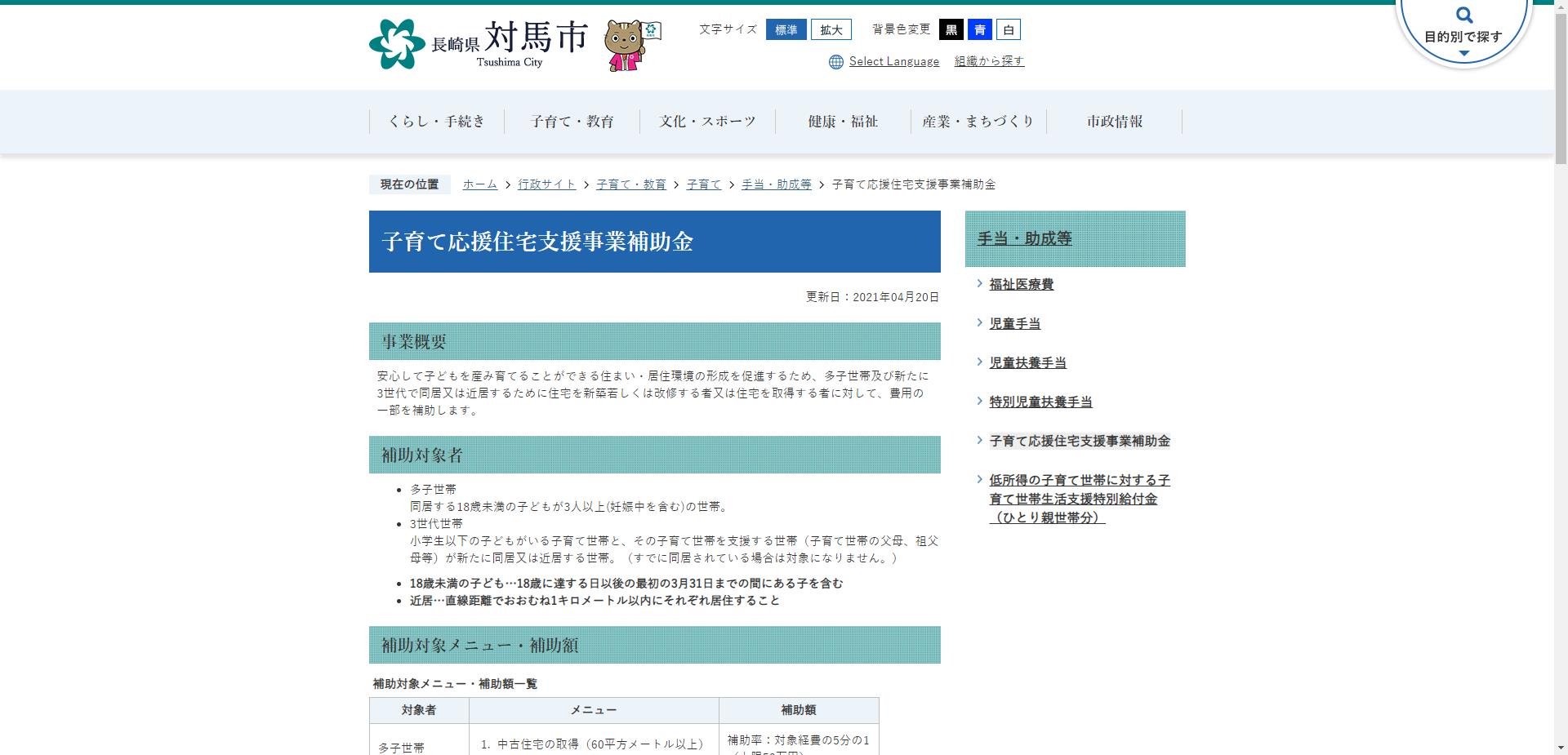Viewport: 1568px width, 755px height.
Task: Click the arrow icon next to 福祉医療費
Action: pyautogui.click(x=979, y=283)
